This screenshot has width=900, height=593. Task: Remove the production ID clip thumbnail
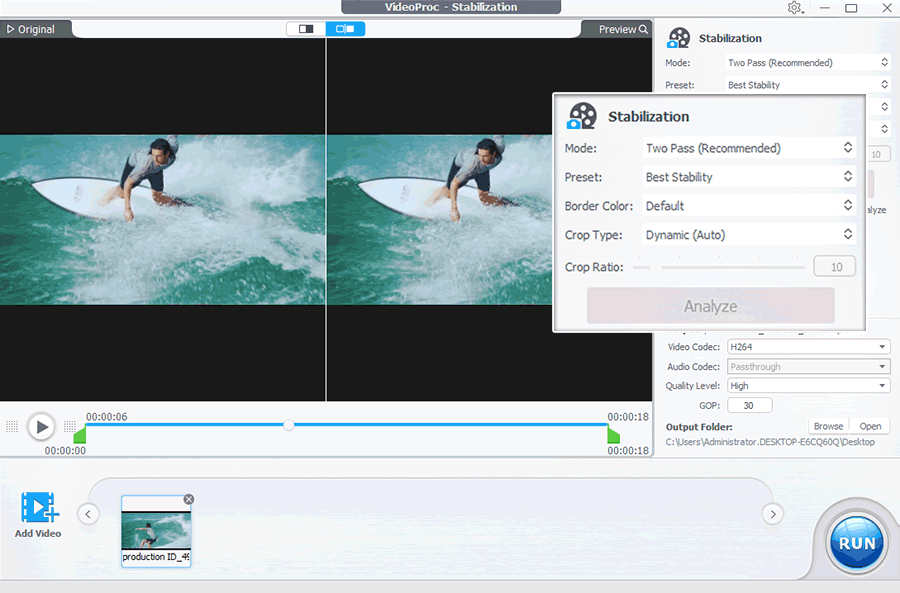(189, 499)
